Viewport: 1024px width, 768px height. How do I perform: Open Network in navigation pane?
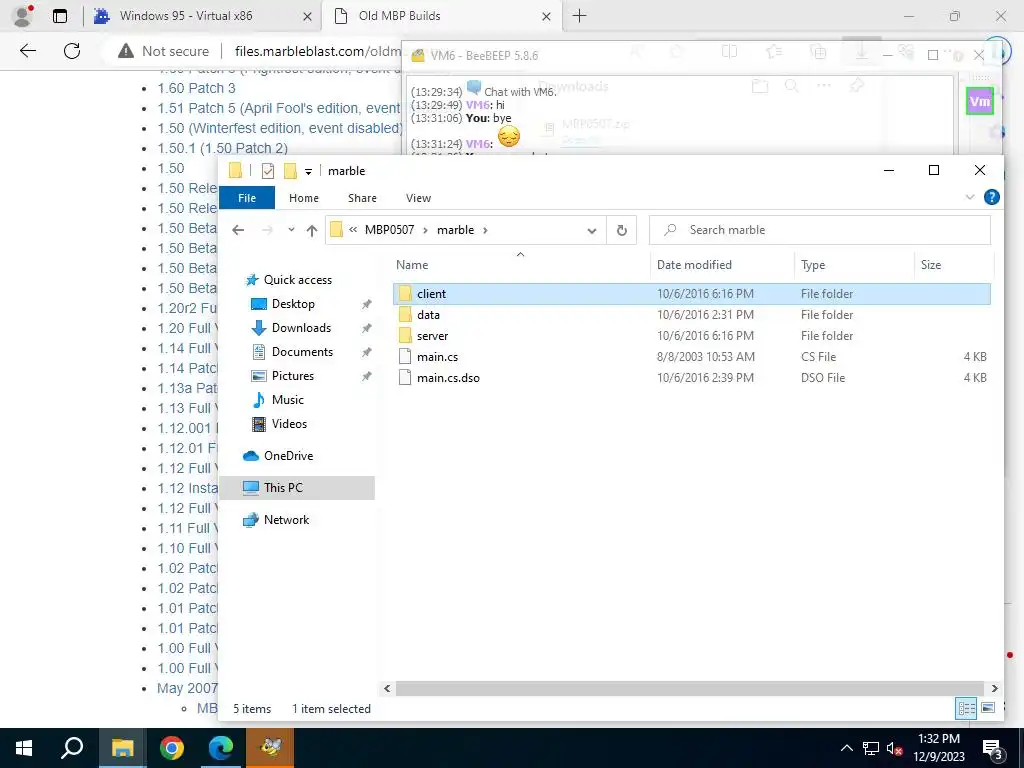point(286,520)
